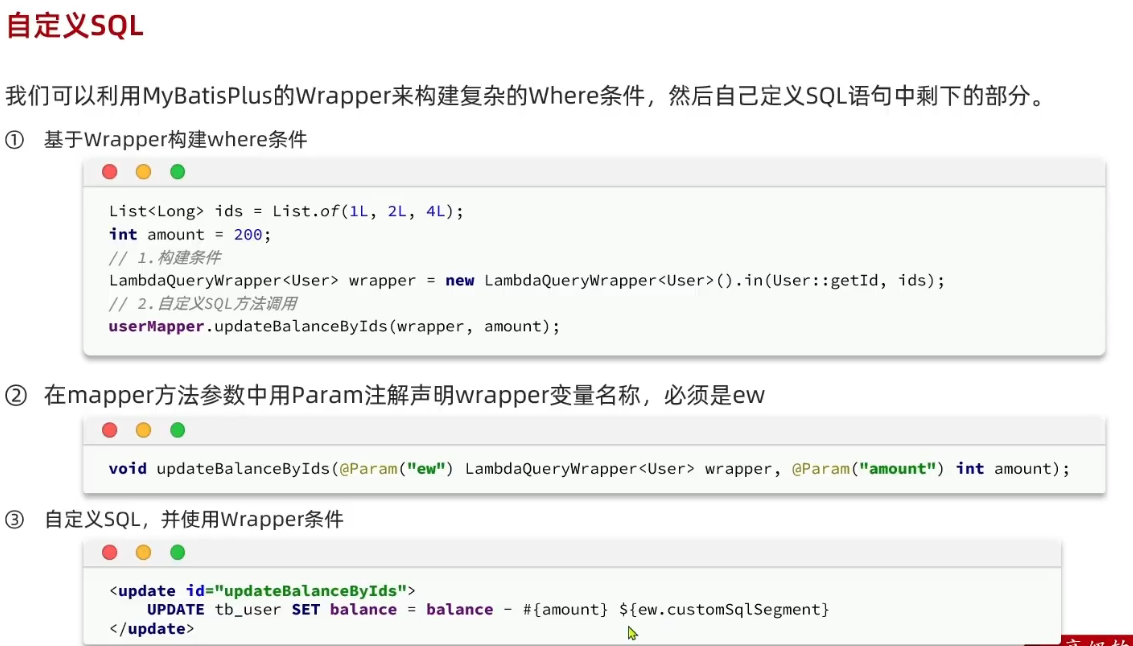Click the yellow dot in the second code window
This screenshot has height=646, width=1133.
click(x=143, y=430)
